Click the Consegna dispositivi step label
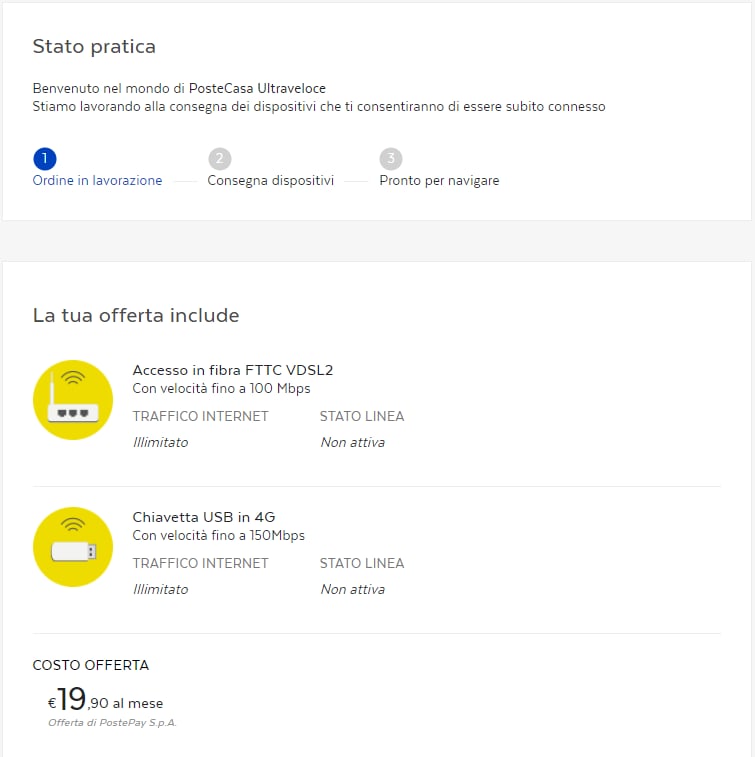 click(x=270, y=181)
